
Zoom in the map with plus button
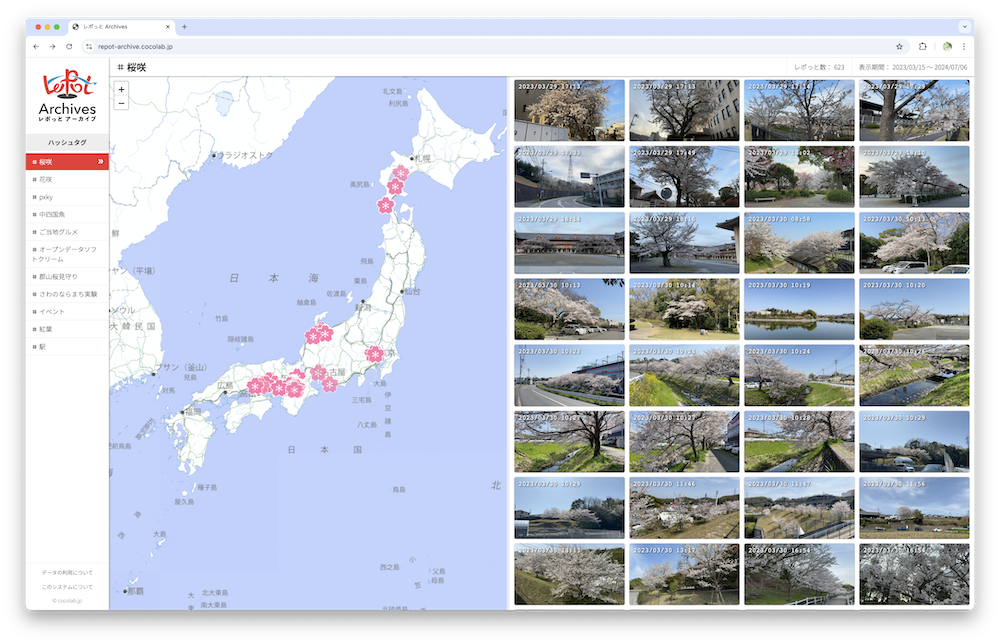pos(121,89)
